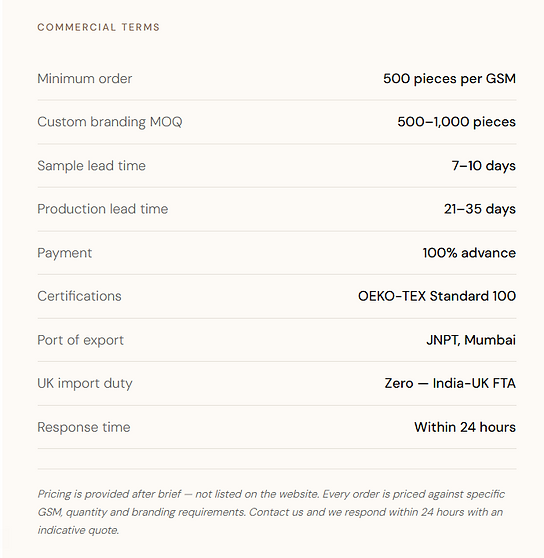This screenshot has height=558, width=544.
Task: Select the Port of export label
Action: click(80, 340)
